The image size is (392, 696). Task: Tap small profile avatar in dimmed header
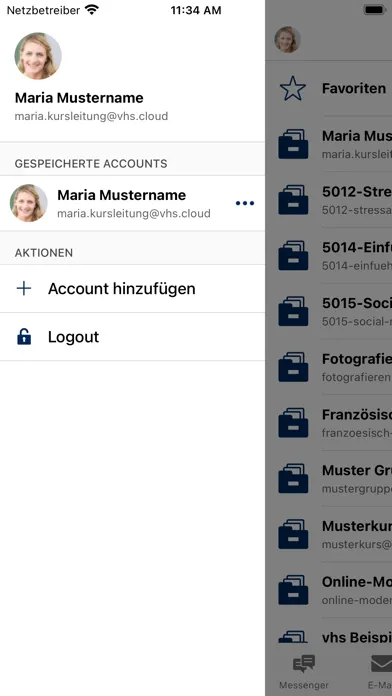(287, 40)
